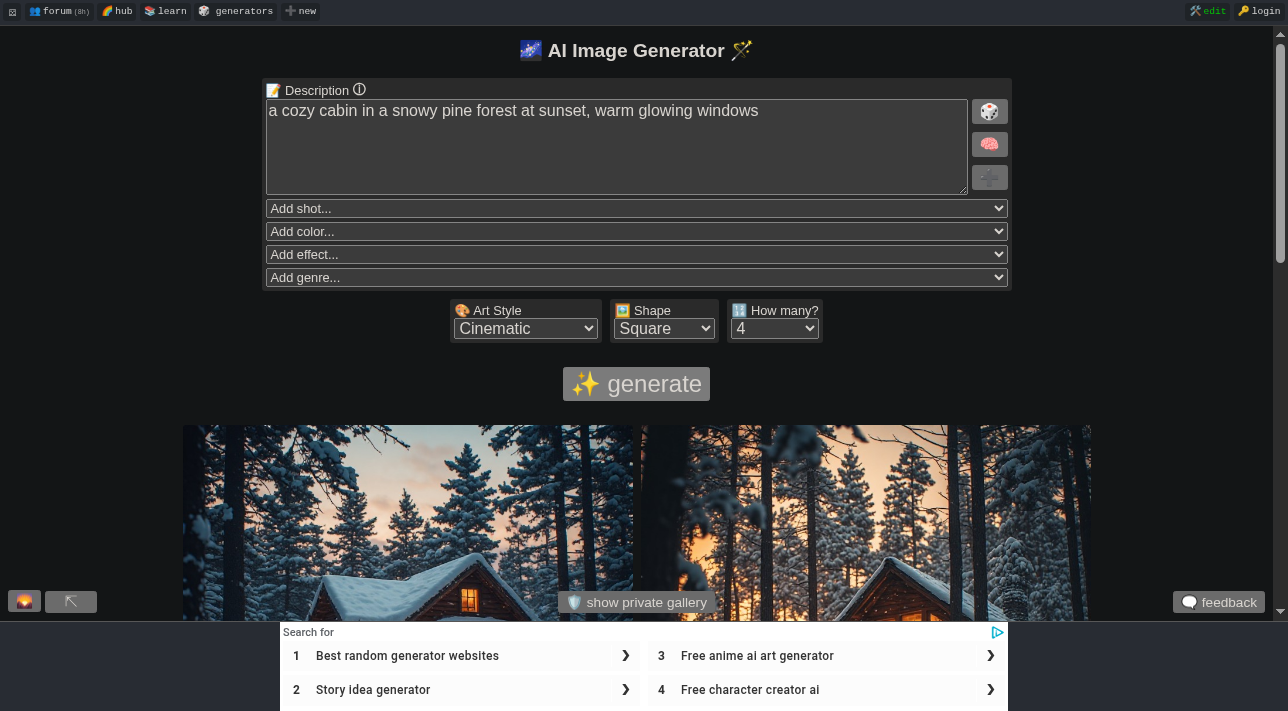The width and height of the screenshot is (1288, 711).
Task: Click the generate button
Action: [636, 384]
